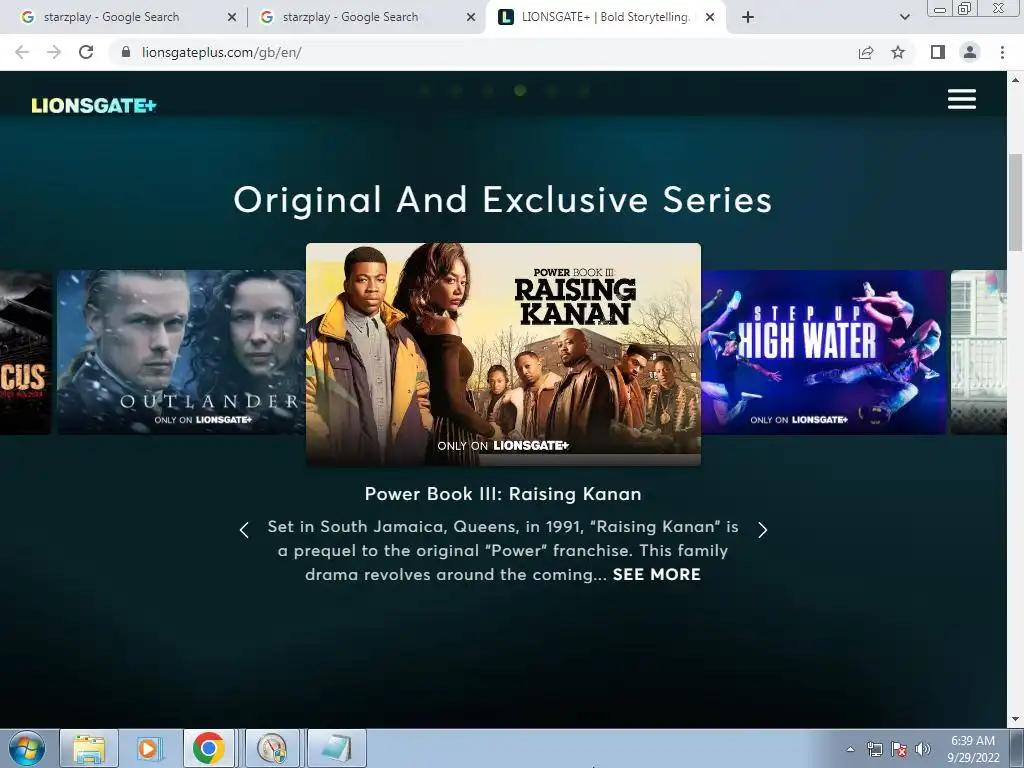Open the Chrome profile avatar

(970, 52)
